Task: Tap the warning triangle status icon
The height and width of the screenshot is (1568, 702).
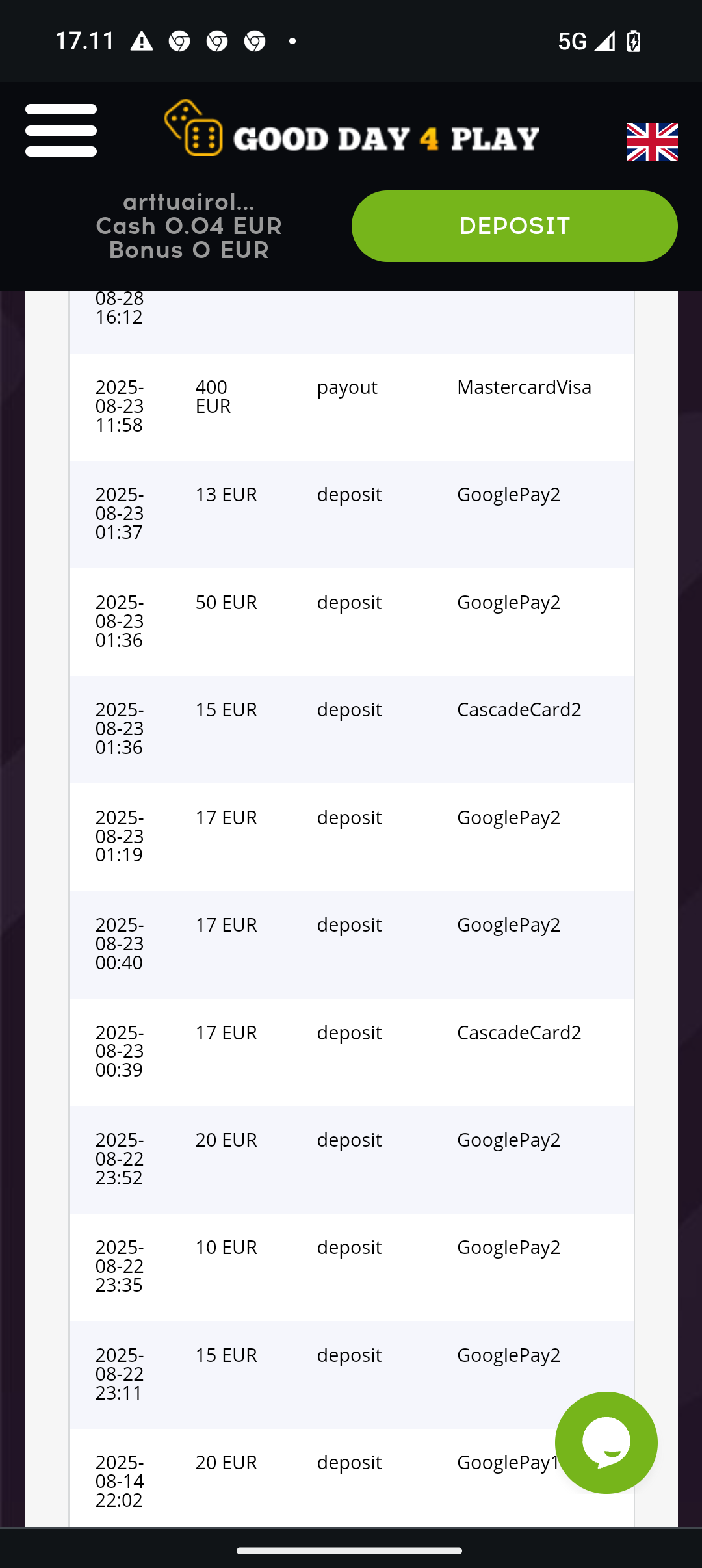Action: click(x=141, y=42)
